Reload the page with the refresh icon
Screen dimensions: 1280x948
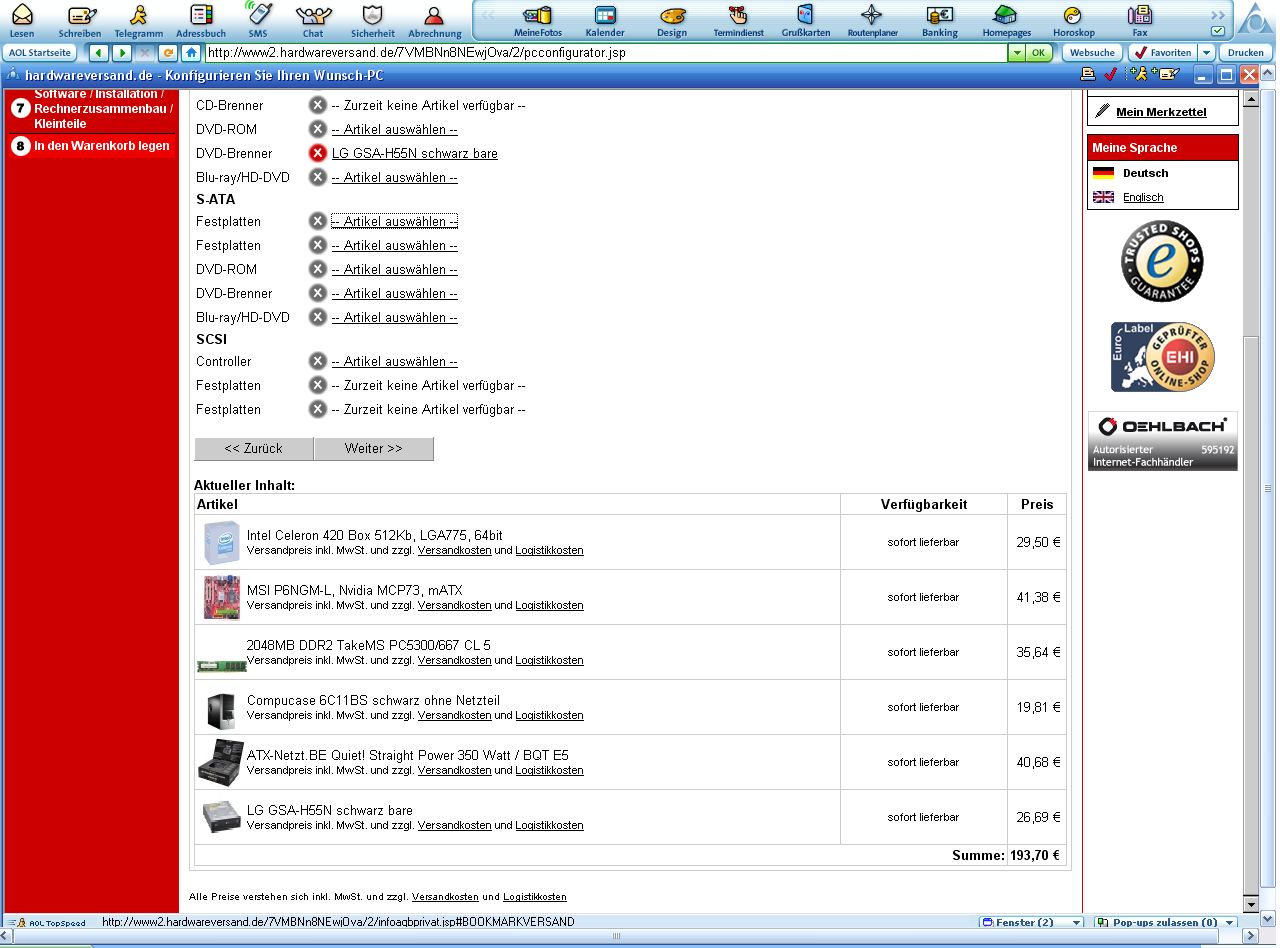tap(167, 53)
